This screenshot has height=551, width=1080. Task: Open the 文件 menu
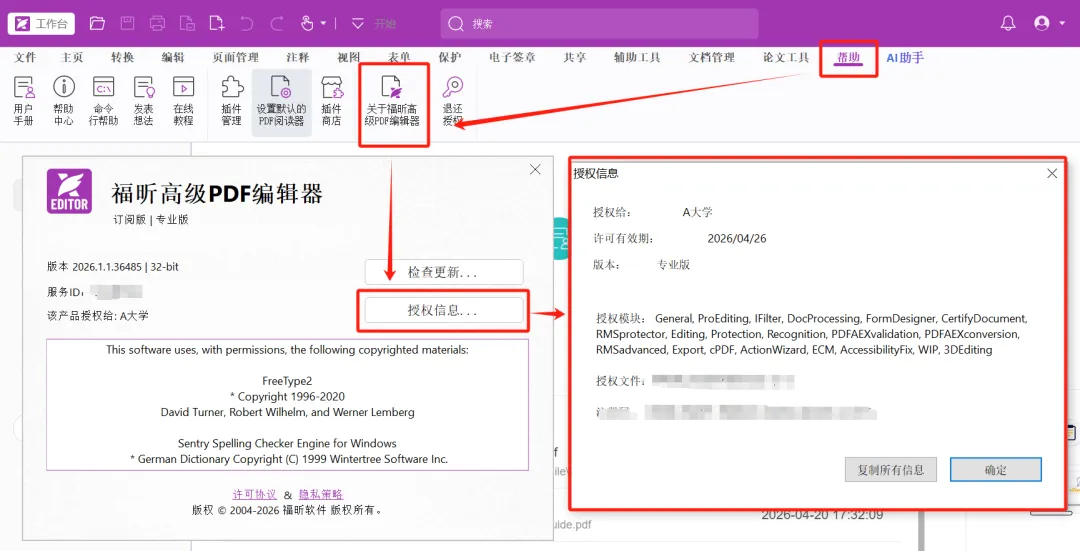(25, 58)
